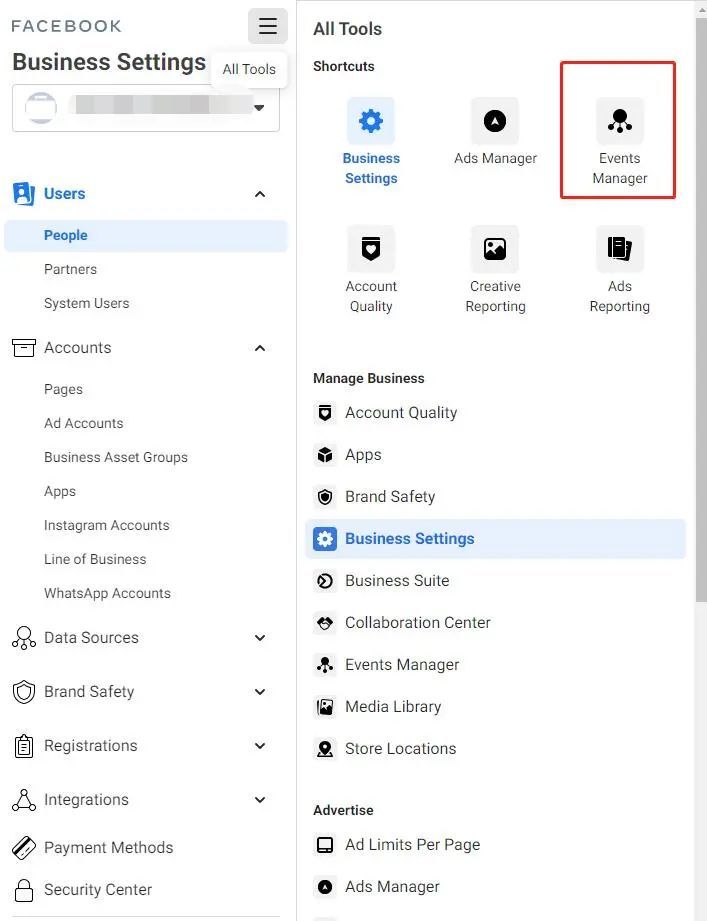Click the All Tools panel vertical scrollbar
Screen dimensions: 707x921
tap(701, 309)
